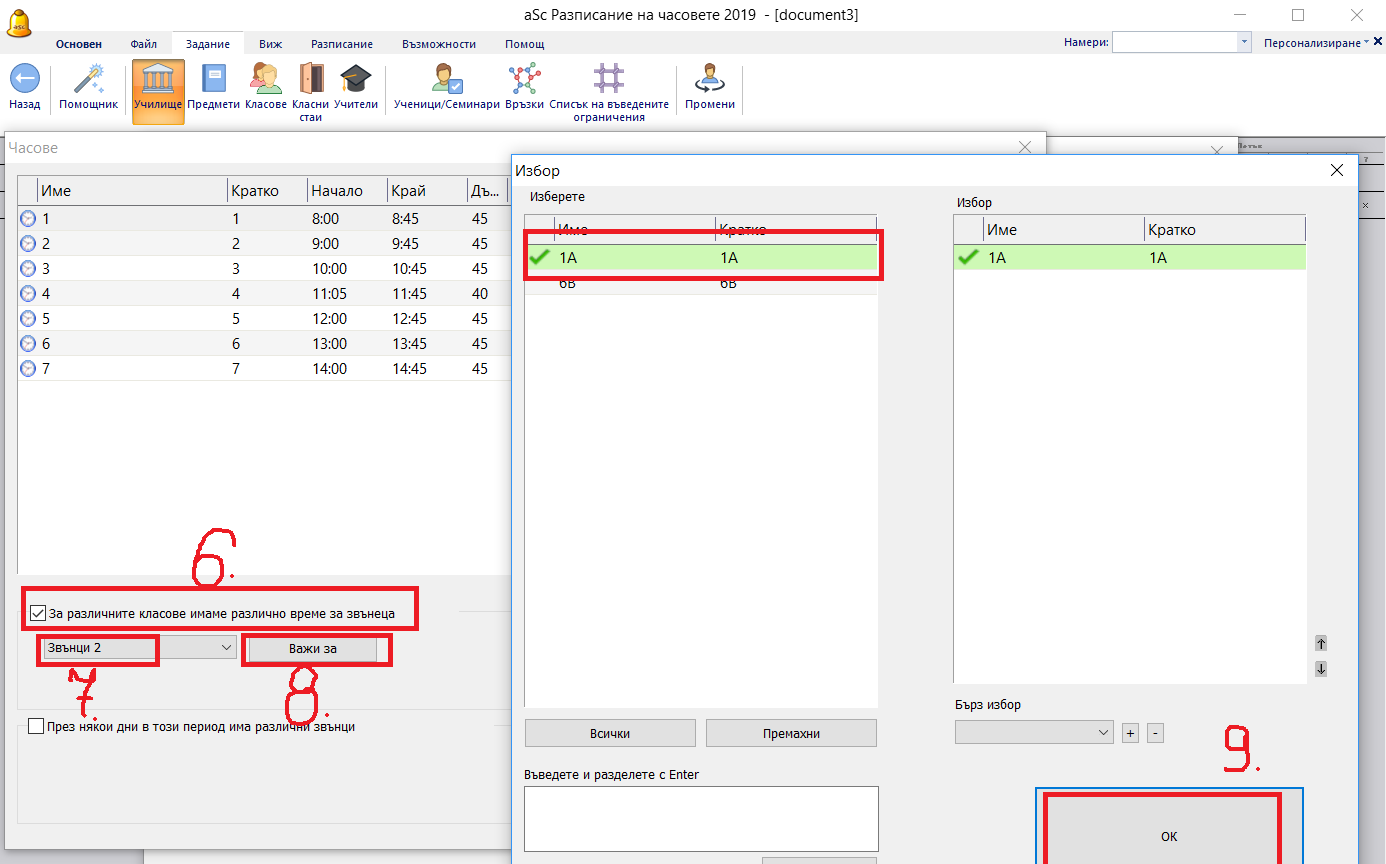Enable different bells on some days checkbox

[36, 727]
